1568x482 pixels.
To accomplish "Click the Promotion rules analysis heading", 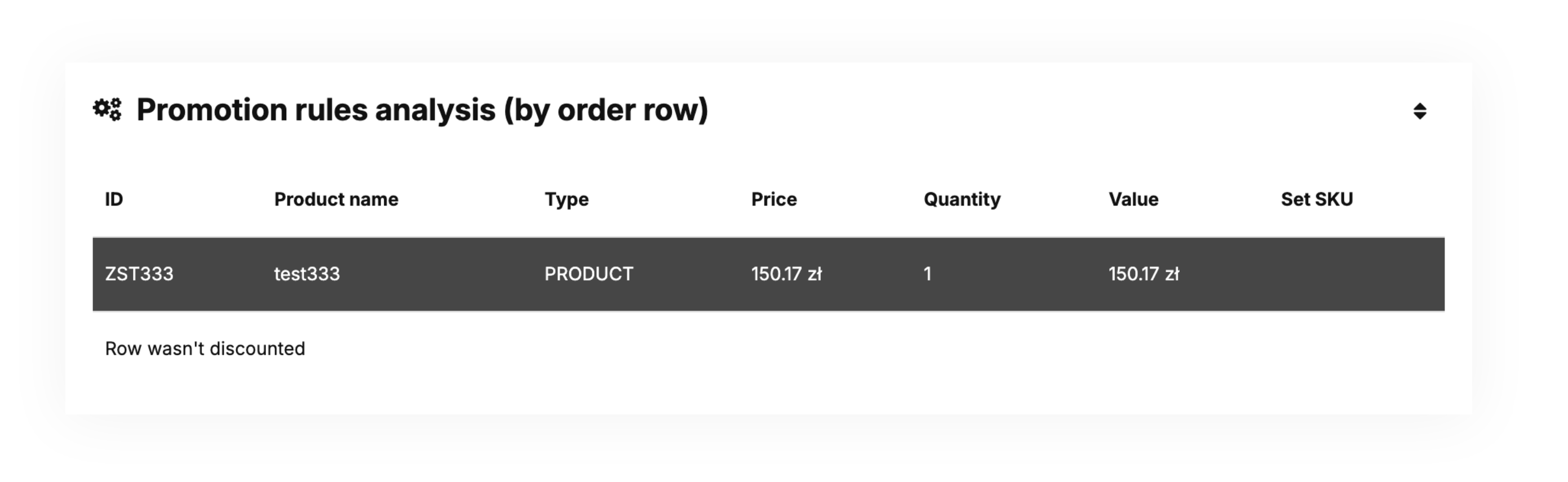I will pos(422,110).
